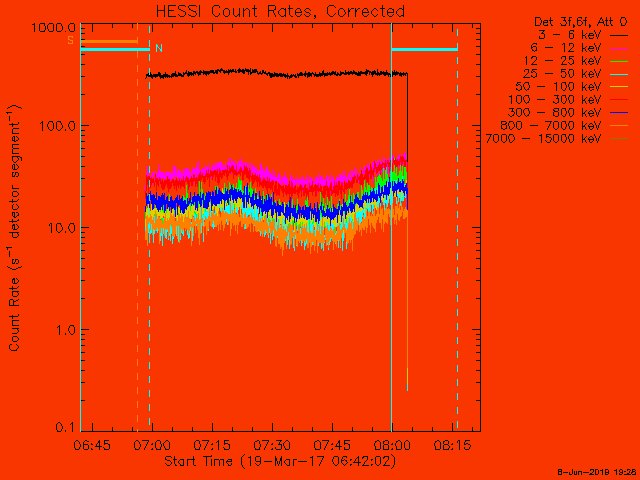
Task: Click the orange S horizontal interval bar
Action: coord(109,41)
